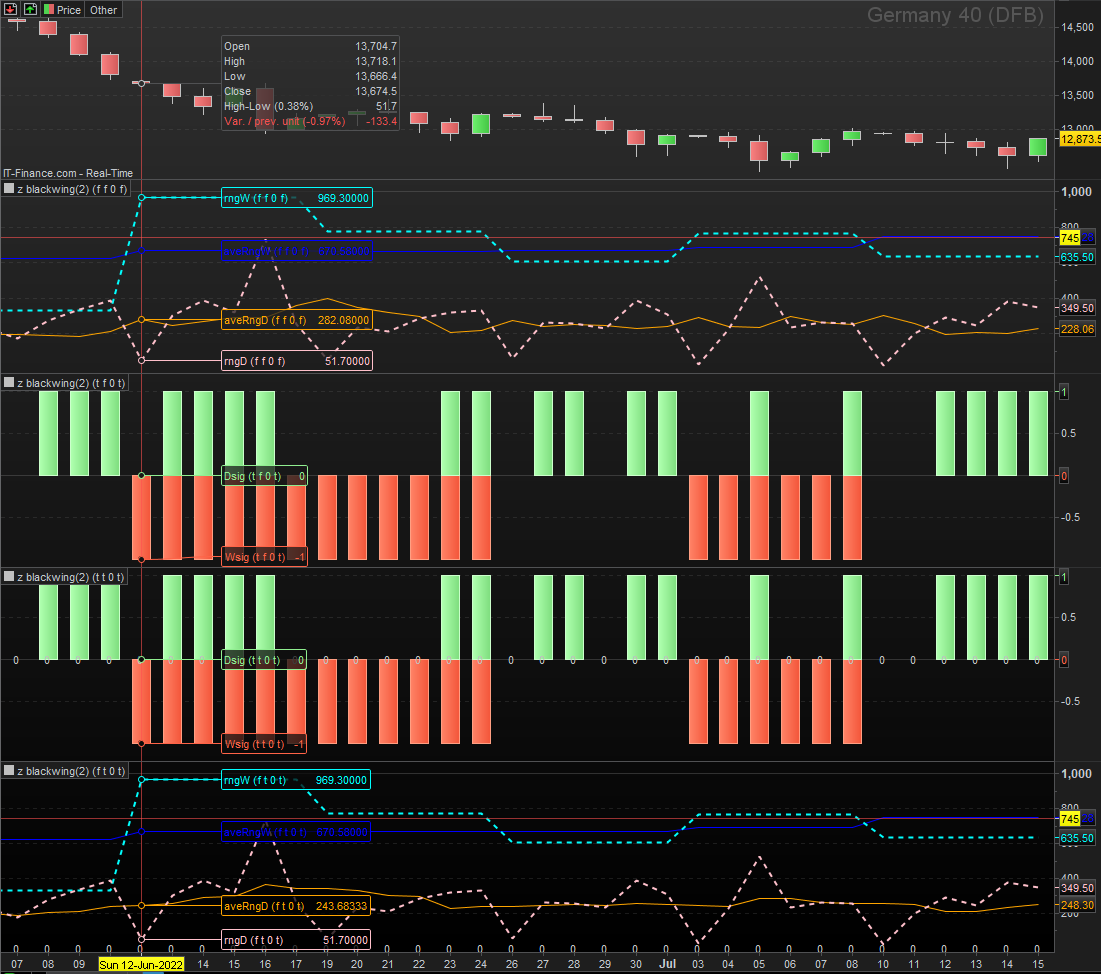This screenshot has height=974, width=1101.
Task: Select the rngD (f f 0 f) 51.70000 label
Action: 296,361
